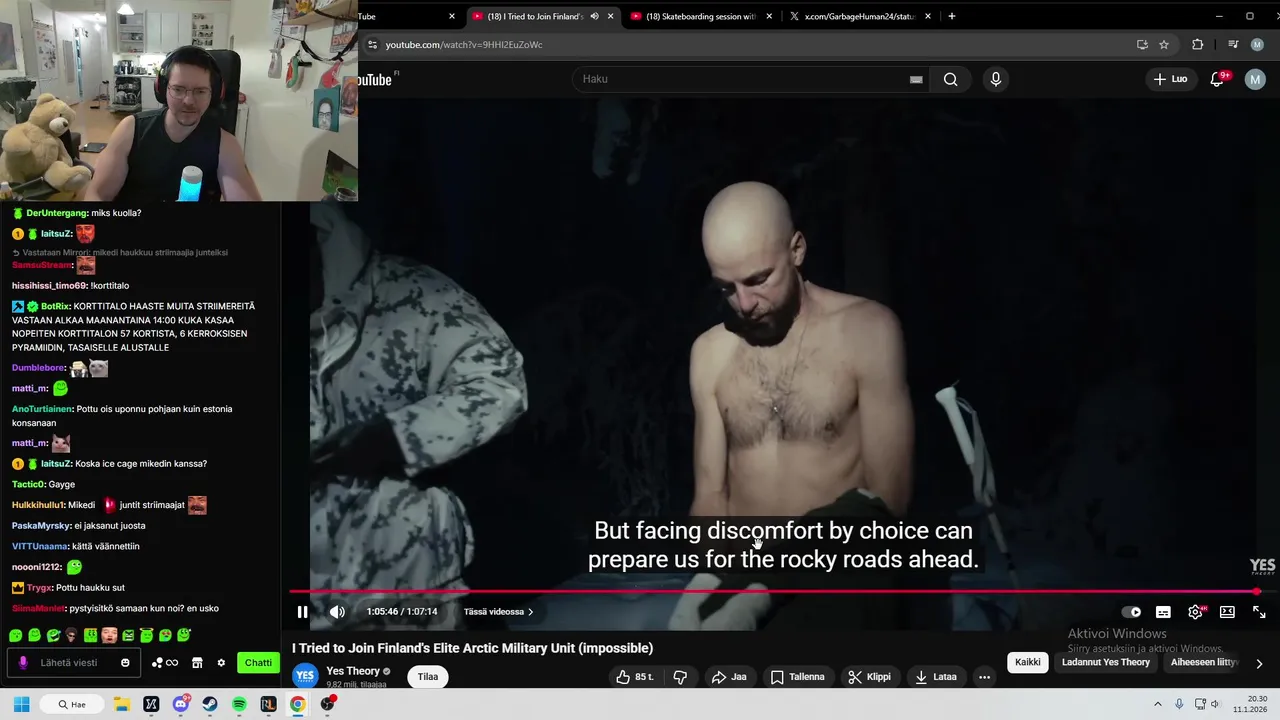
Task: Click username 'DerUntergang' in chat
Action: pos(56,213)
